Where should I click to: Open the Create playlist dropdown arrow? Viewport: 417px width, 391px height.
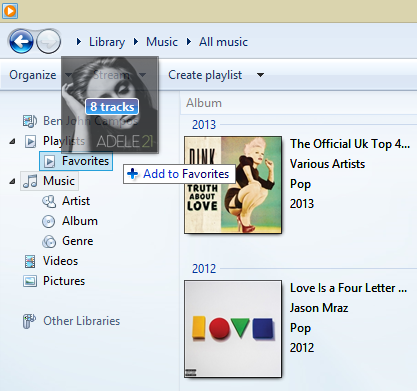260,75
